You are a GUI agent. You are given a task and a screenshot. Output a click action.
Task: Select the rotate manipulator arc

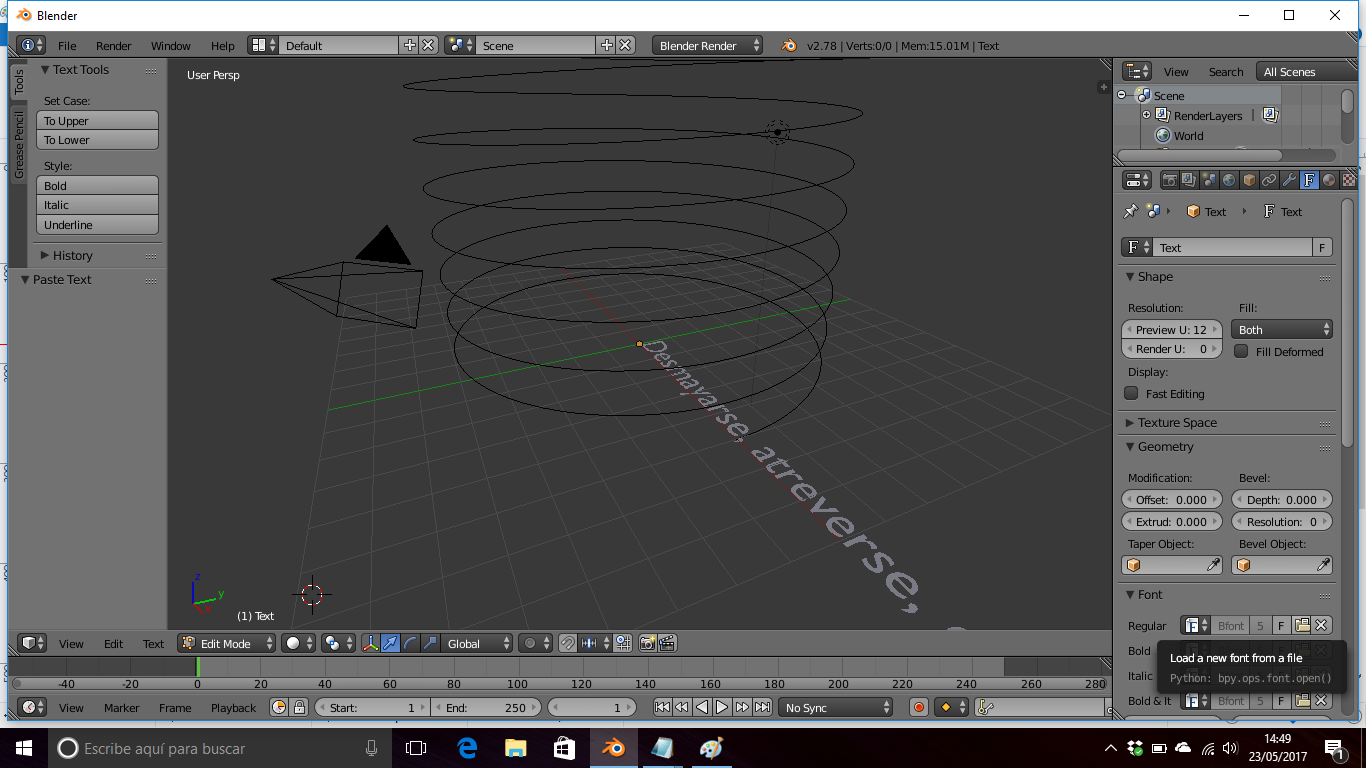411,643
